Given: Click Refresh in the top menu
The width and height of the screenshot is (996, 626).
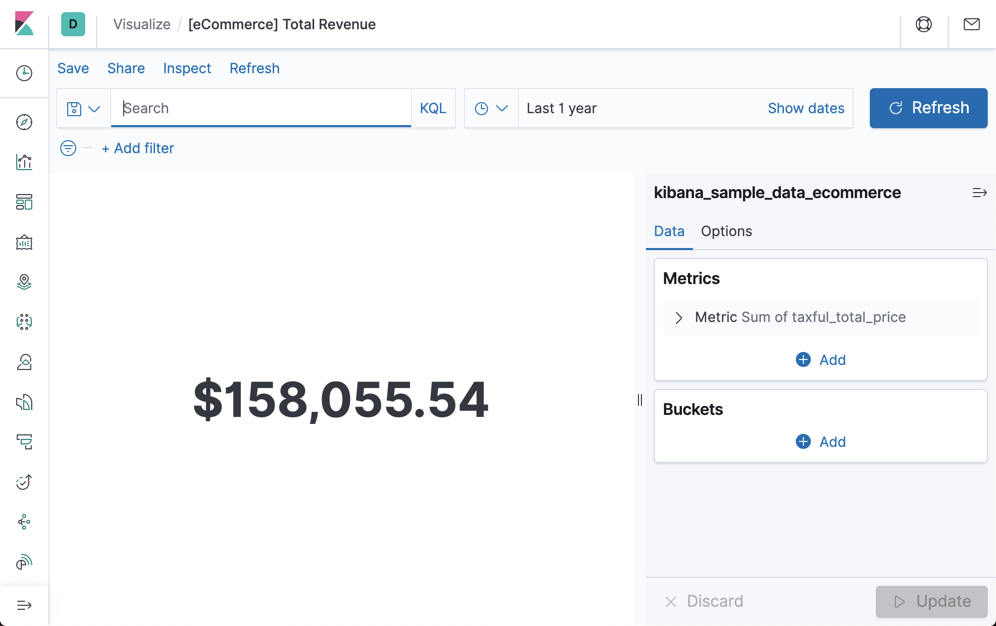Looking at the screenshot, I should tap(254, 68).
